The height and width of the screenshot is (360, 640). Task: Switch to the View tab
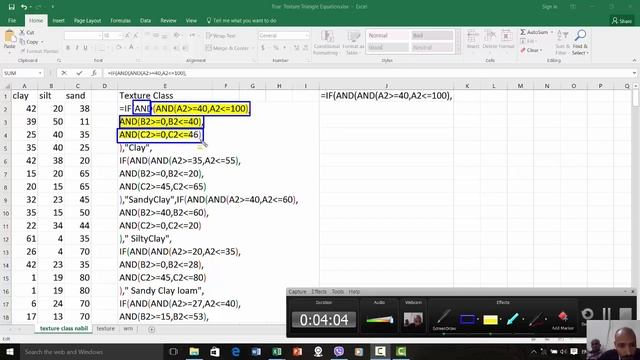pyautogui.click(x=191, y=20)
